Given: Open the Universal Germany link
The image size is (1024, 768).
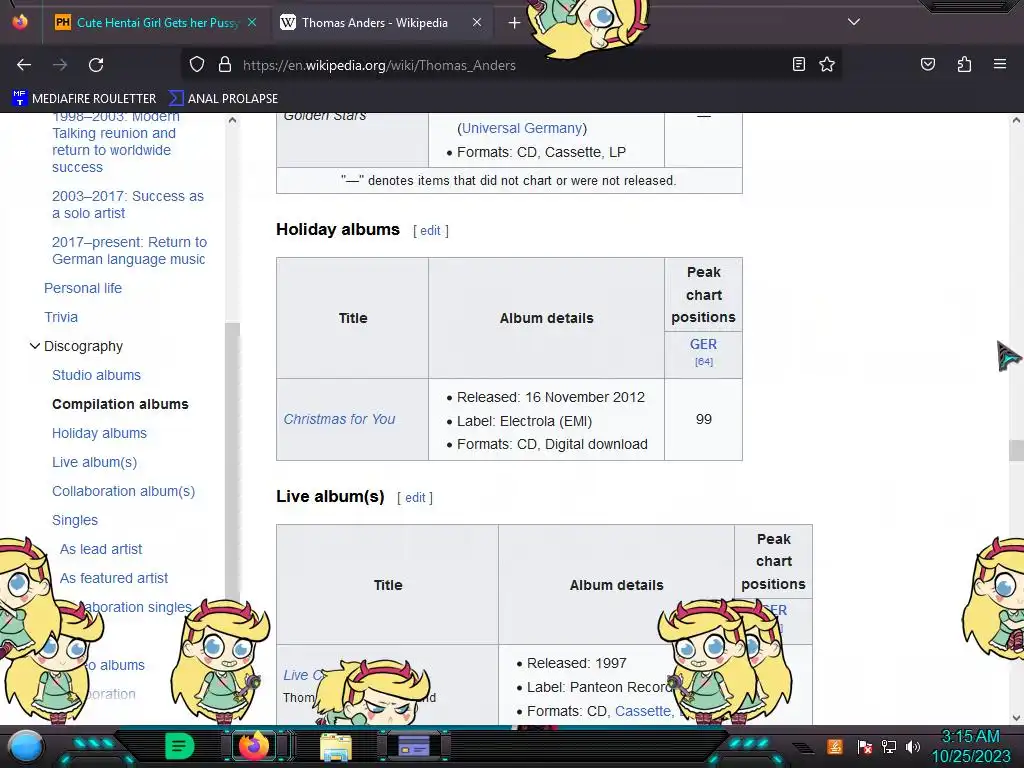Looking at the screenshot, I should point(522,128).
